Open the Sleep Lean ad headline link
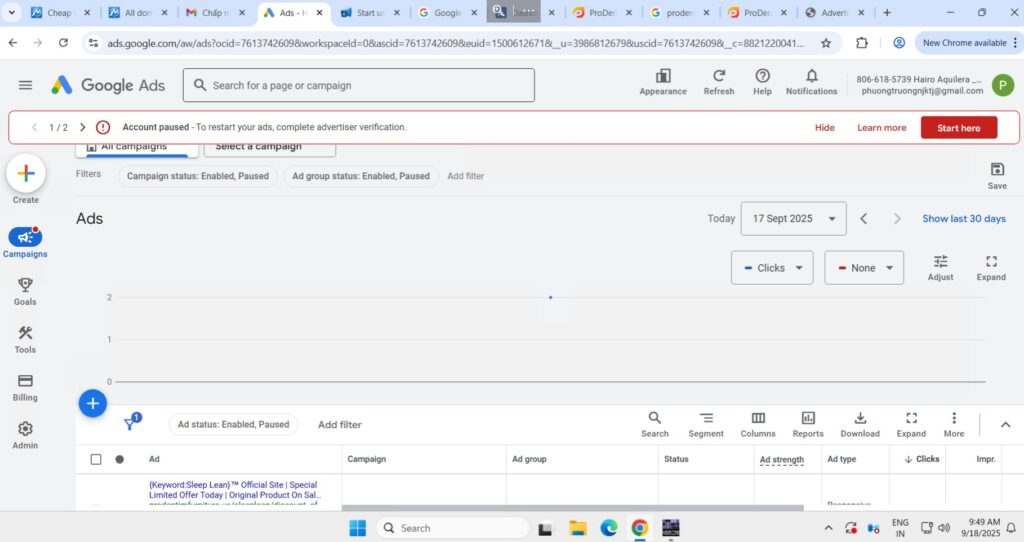This screenshot has height=542, width=1024. coord(234,490)
